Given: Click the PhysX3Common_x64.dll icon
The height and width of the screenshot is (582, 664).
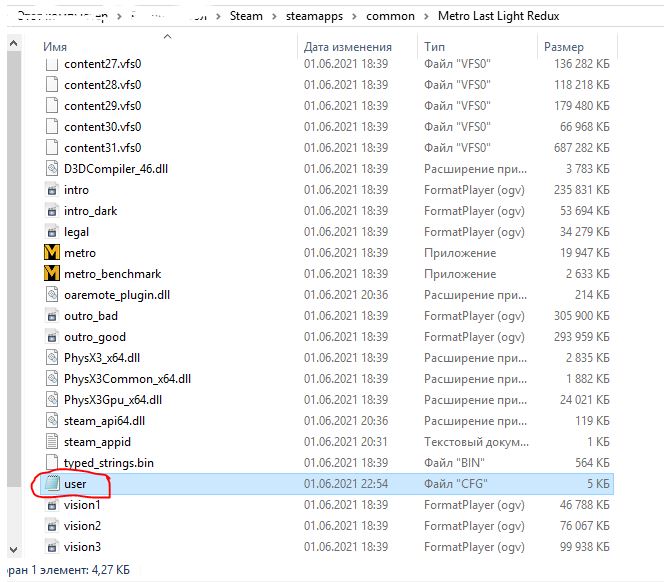Looking at the screenshot, I should point(52,379).
